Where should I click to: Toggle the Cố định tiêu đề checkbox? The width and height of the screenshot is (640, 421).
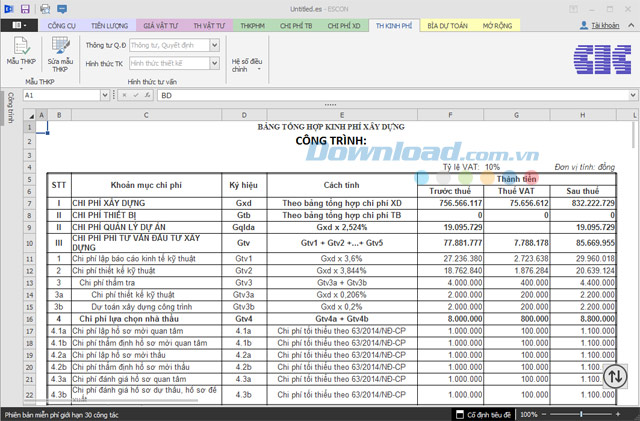(x=459, y=413)
